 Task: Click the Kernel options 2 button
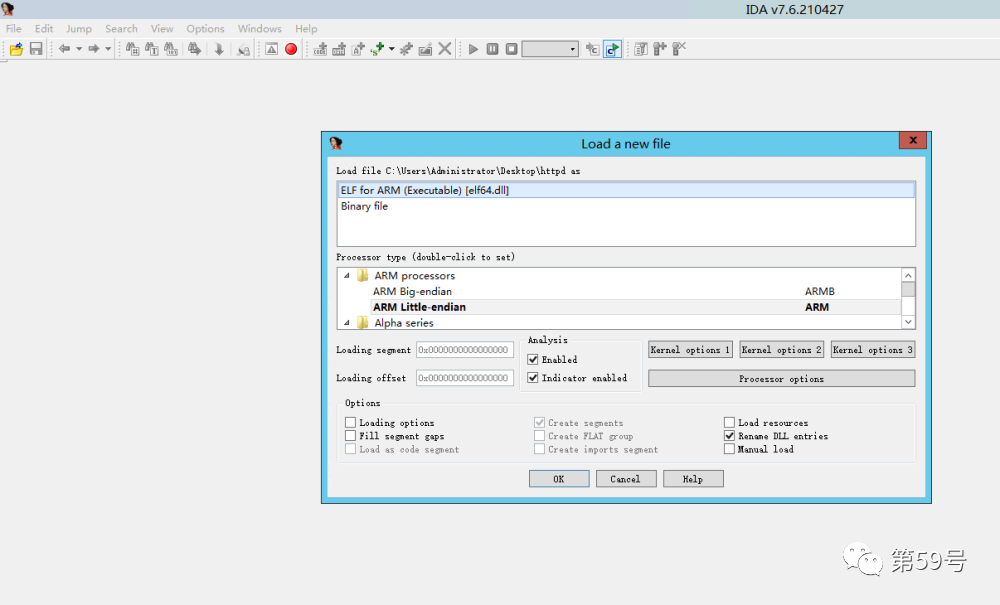(x=781, y=349)
